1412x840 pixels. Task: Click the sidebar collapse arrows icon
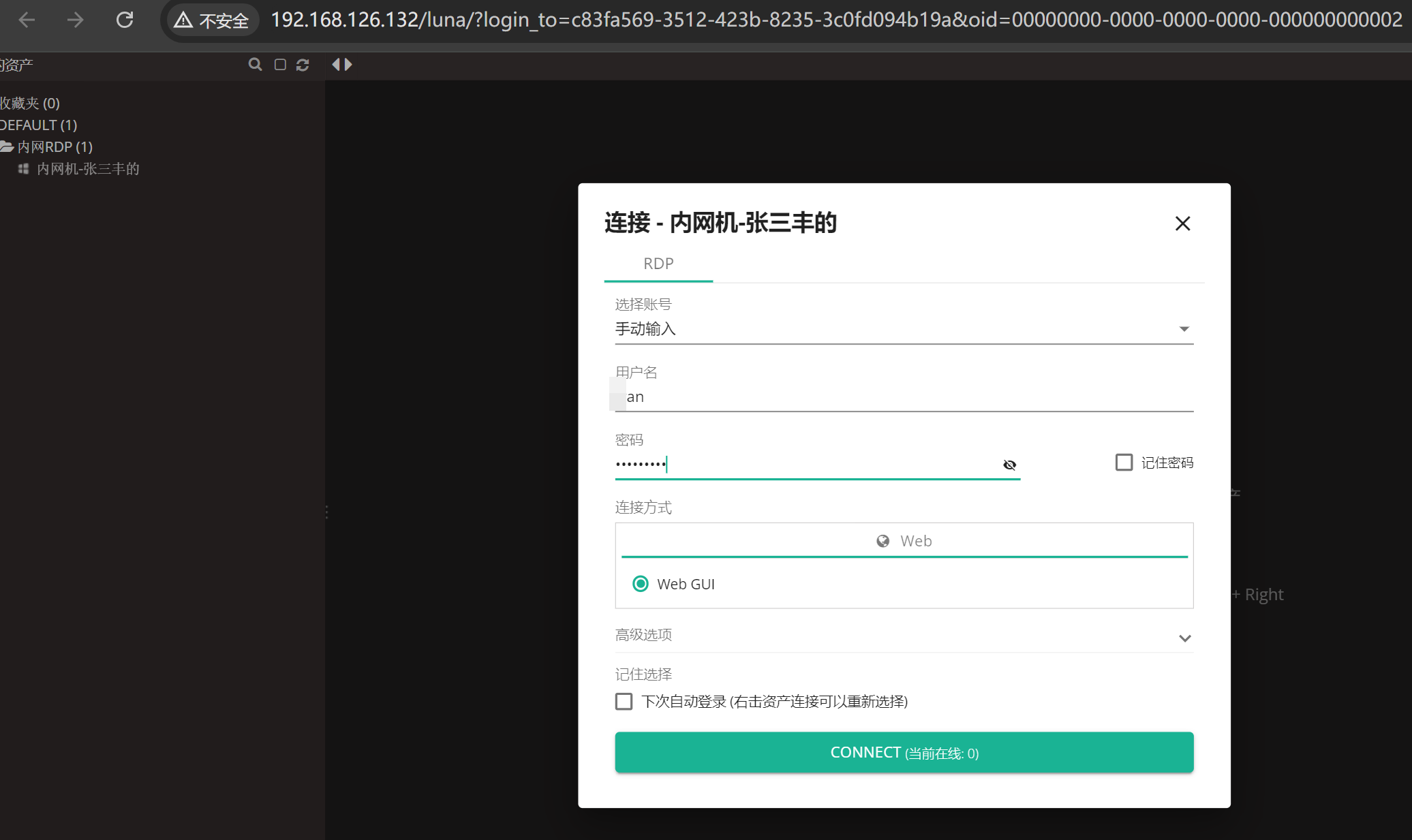click(x=342, y=65)
